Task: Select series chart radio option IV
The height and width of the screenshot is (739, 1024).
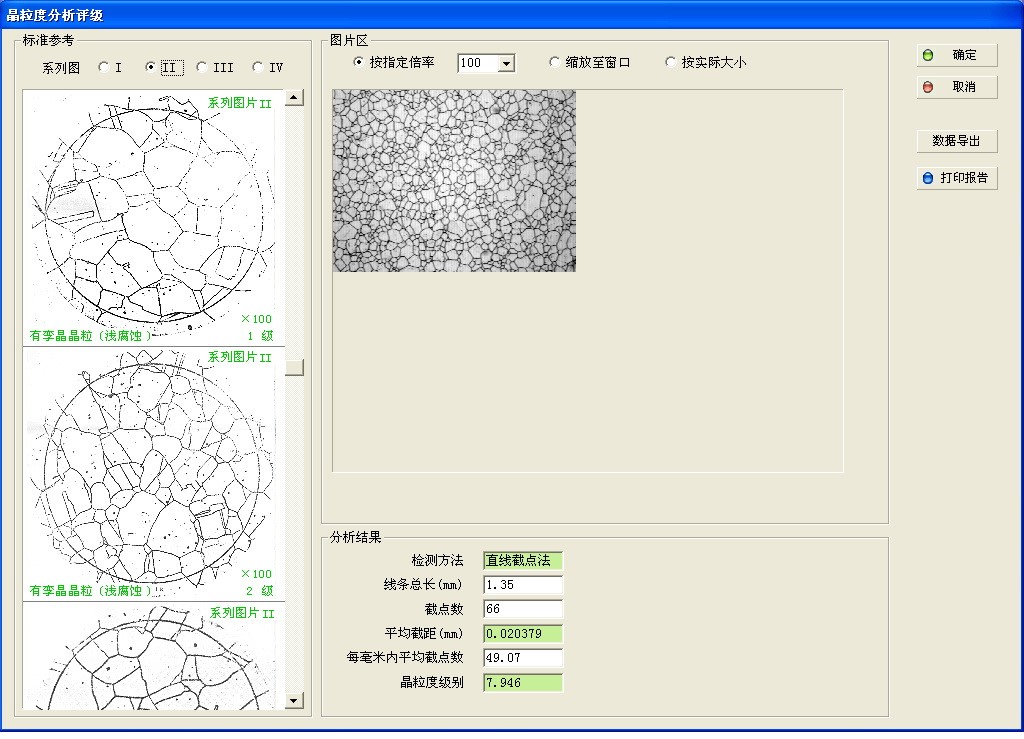Action: click(258, 68)
